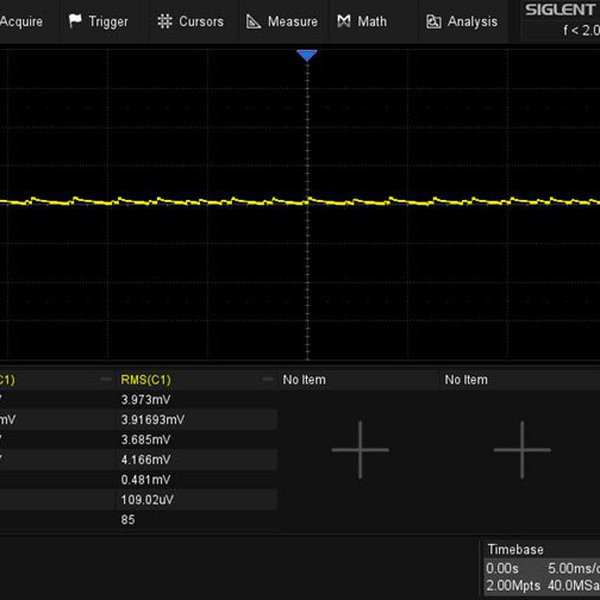The width and height of the screenshot is (600, 600).
Task: Click the second No Item label
Action: click(x=466, y=380)
